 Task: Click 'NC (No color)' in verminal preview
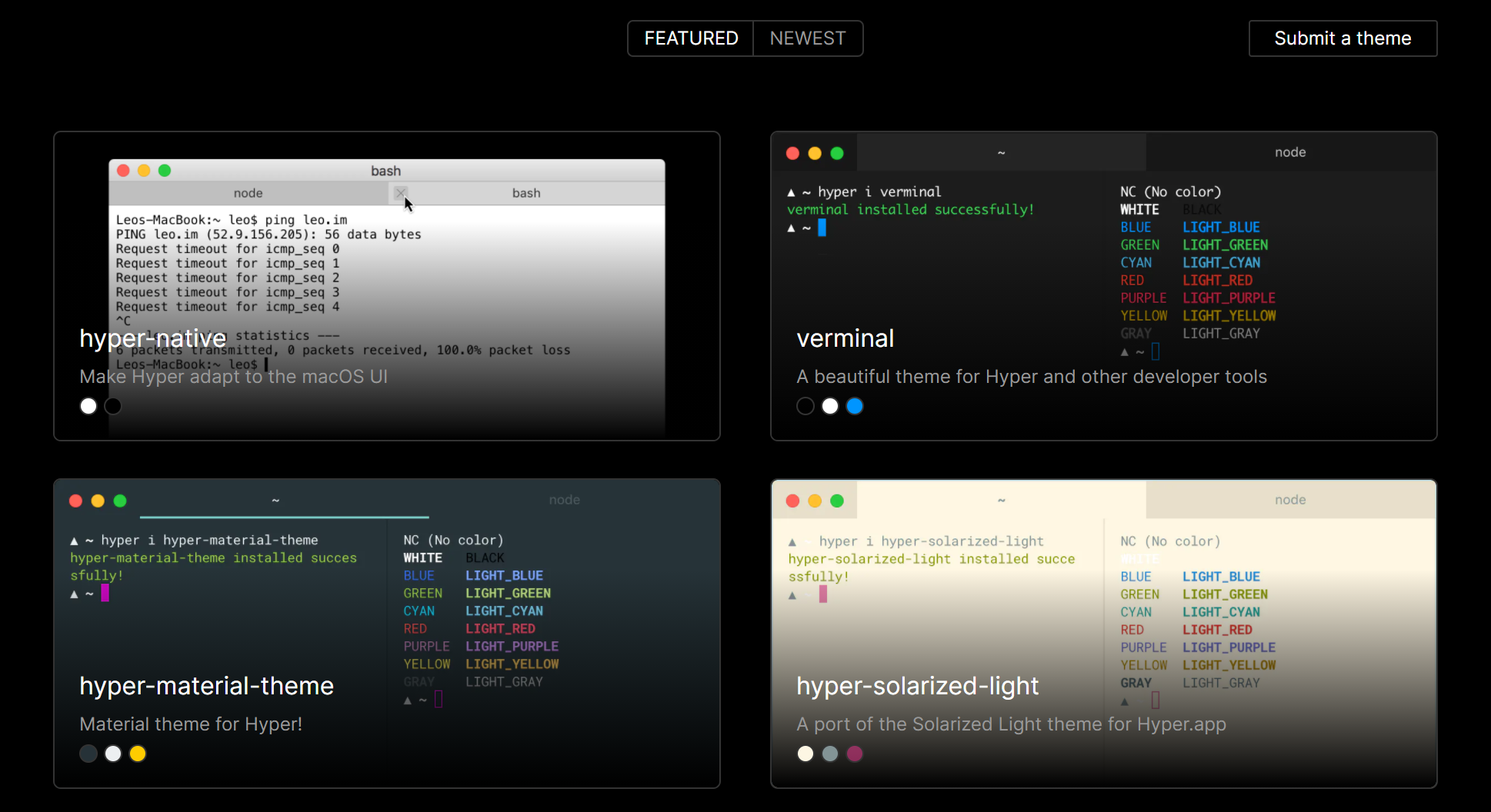(x=1170, y=191)
